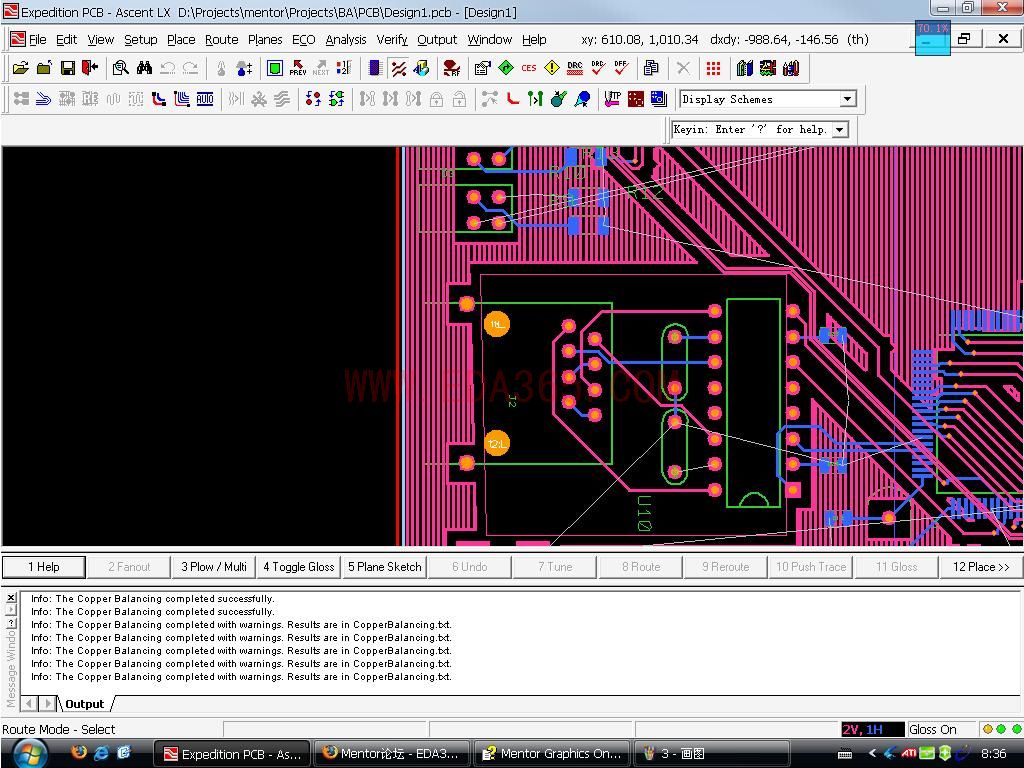Open the Keyin command dropdown arrow
The width and height of the screenshot is (1024, 768).
[840, 129]
